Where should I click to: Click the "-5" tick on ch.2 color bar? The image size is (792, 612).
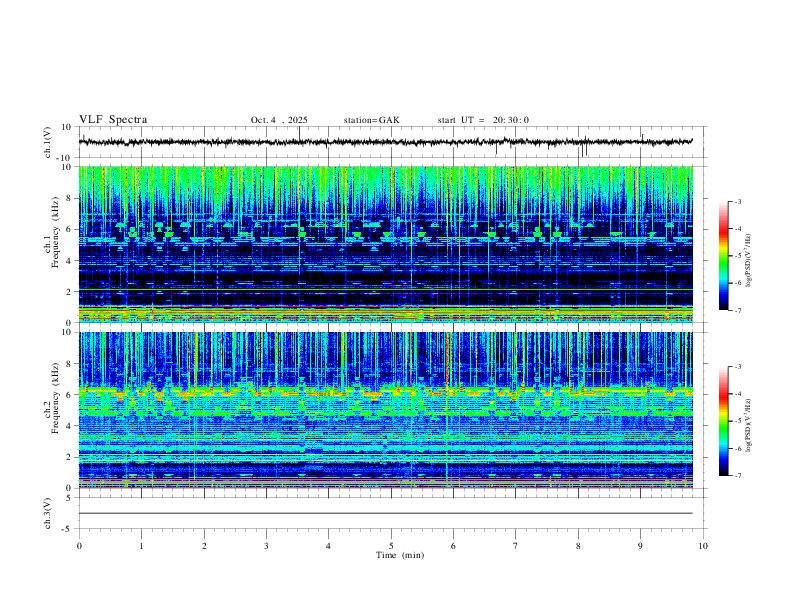coord(737,421)
